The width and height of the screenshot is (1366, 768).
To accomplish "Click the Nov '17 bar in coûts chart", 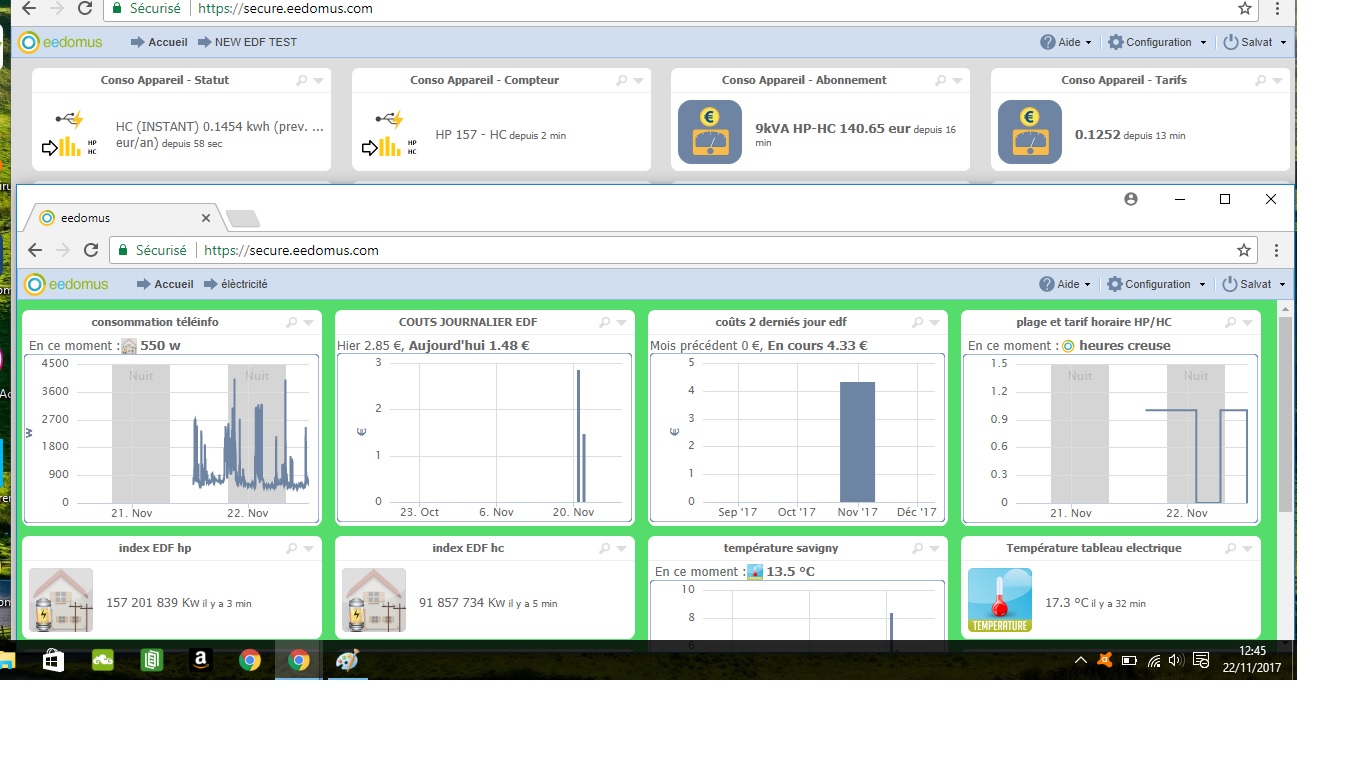I will 857,441.
